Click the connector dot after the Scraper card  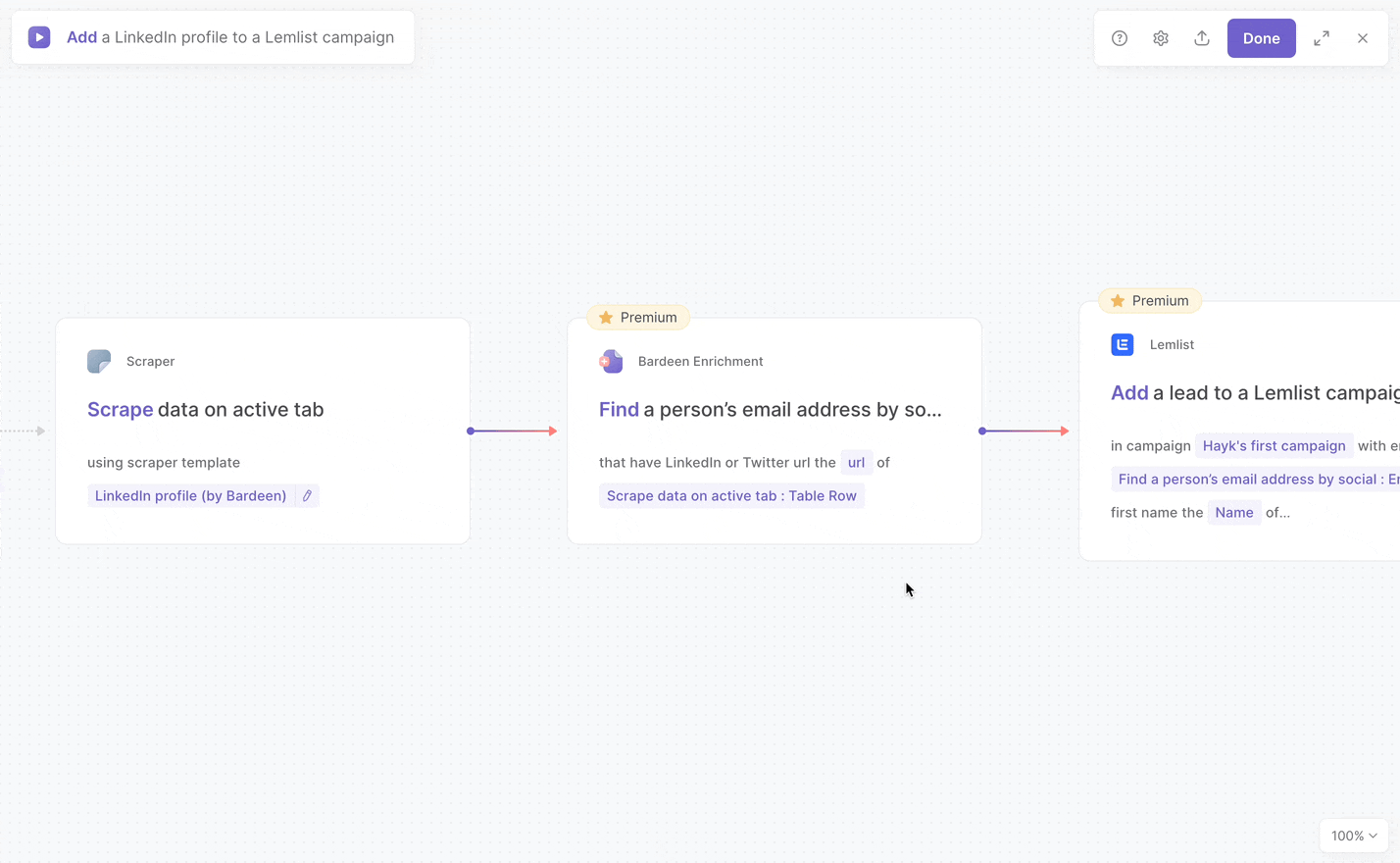[471, 431]
